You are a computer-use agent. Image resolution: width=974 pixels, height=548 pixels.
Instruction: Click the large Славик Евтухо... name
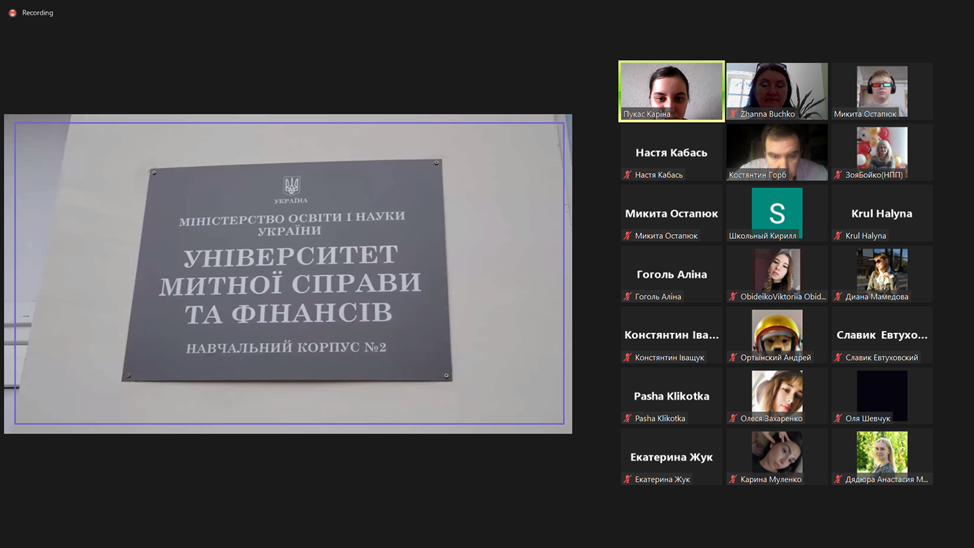881,335
